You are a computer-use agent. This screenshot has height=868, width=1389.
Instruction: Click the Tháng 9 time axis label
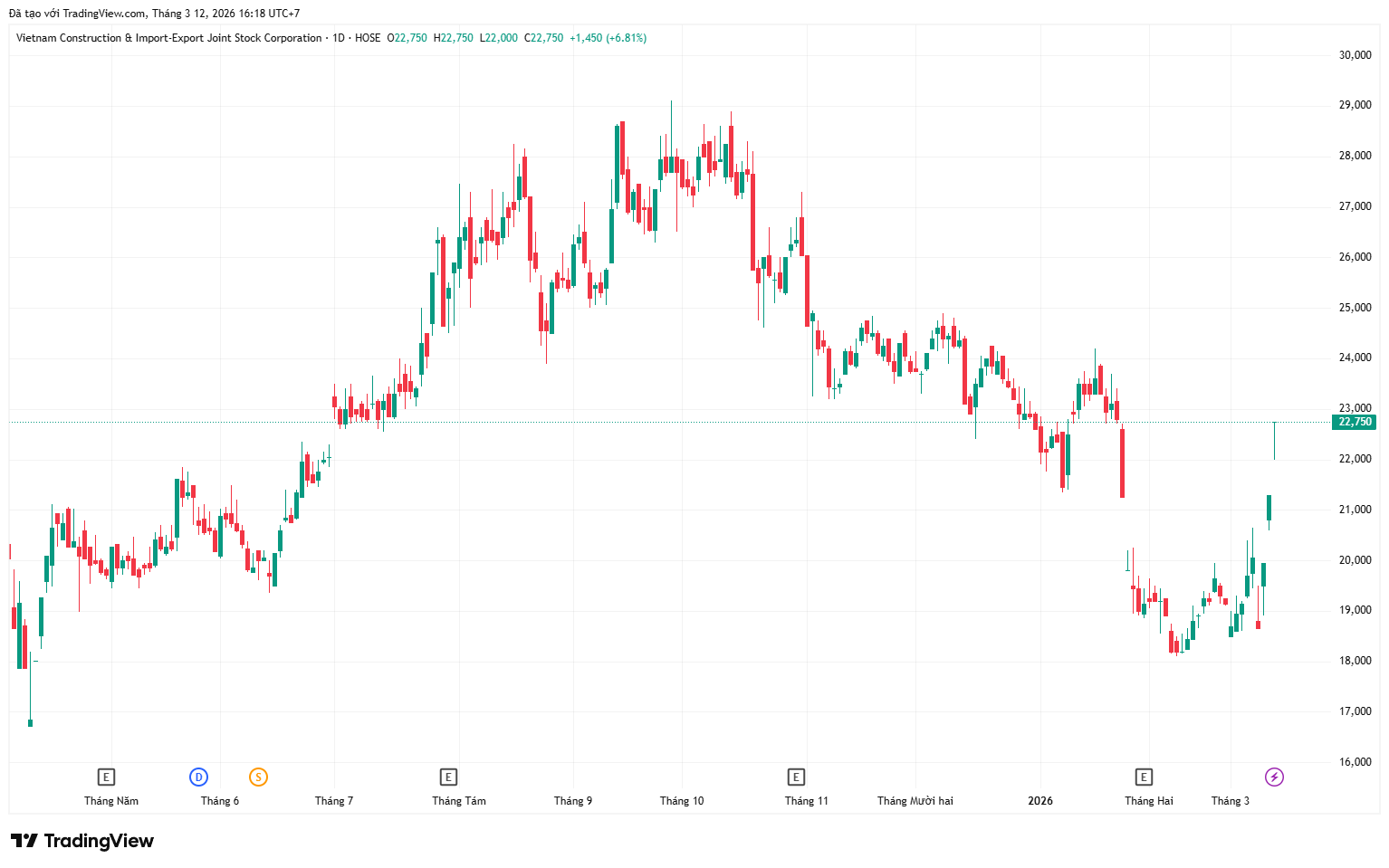tap(573, 801)
